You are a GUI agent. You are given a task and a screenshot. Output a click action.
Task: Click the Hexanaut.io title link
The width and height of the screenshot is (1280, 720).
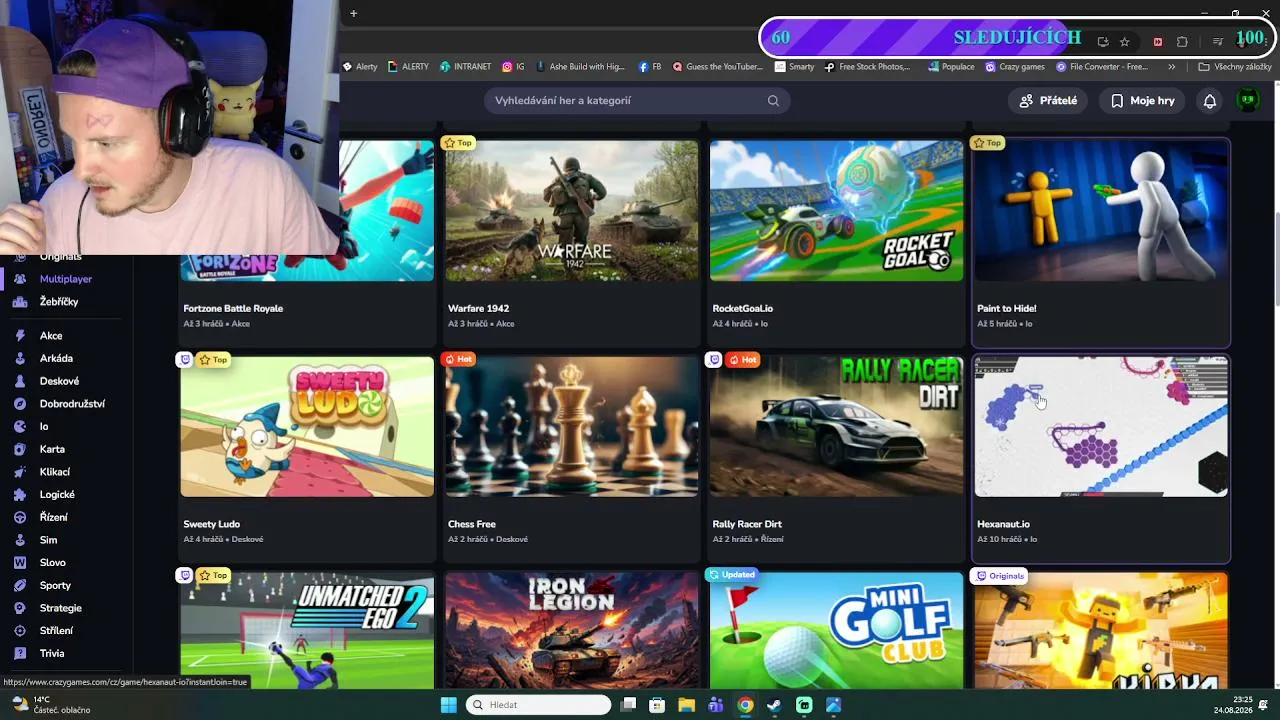pos(1003,524)
